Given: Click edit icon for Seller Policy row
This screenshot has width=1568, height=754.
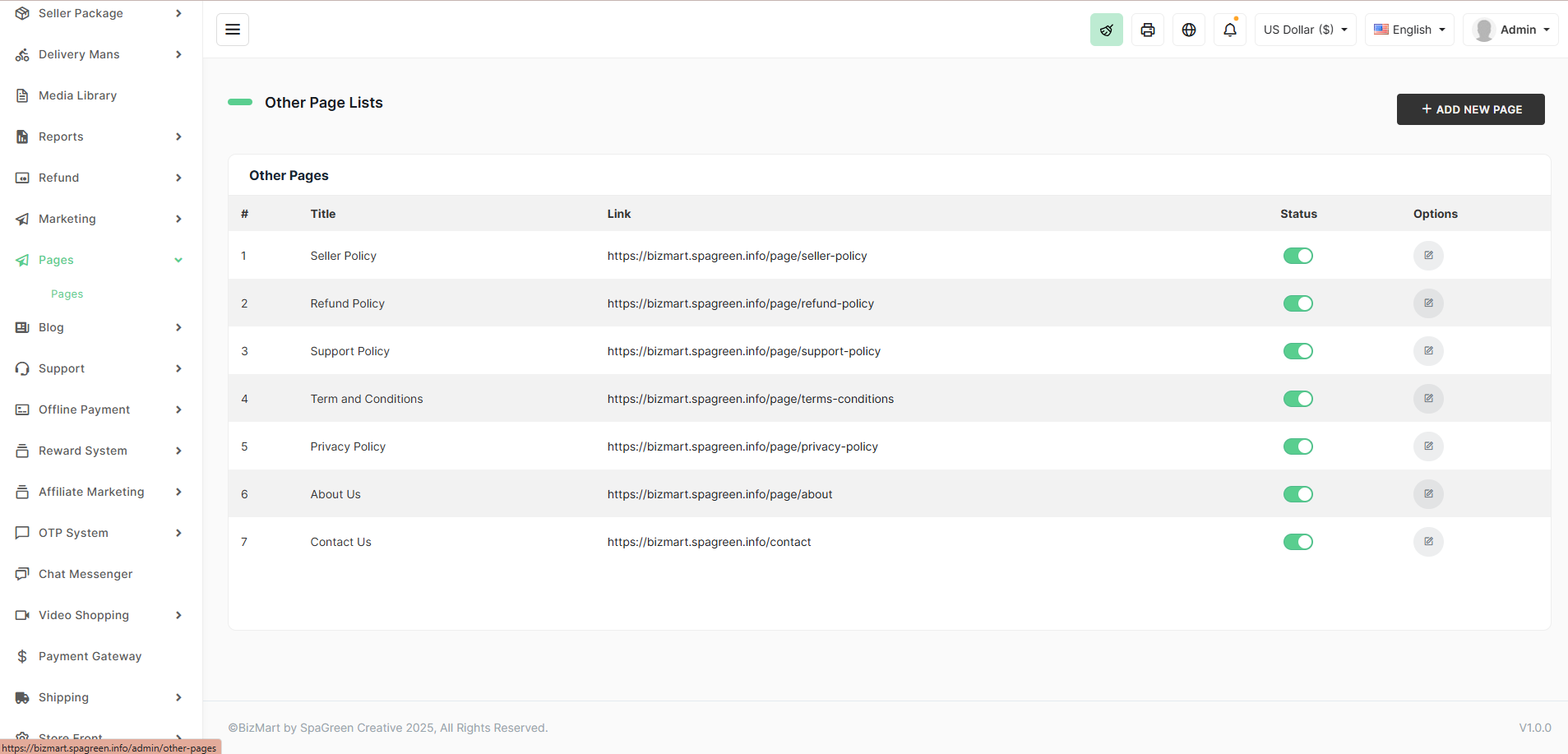Looking at the screenshot, I should point(1428,256).
